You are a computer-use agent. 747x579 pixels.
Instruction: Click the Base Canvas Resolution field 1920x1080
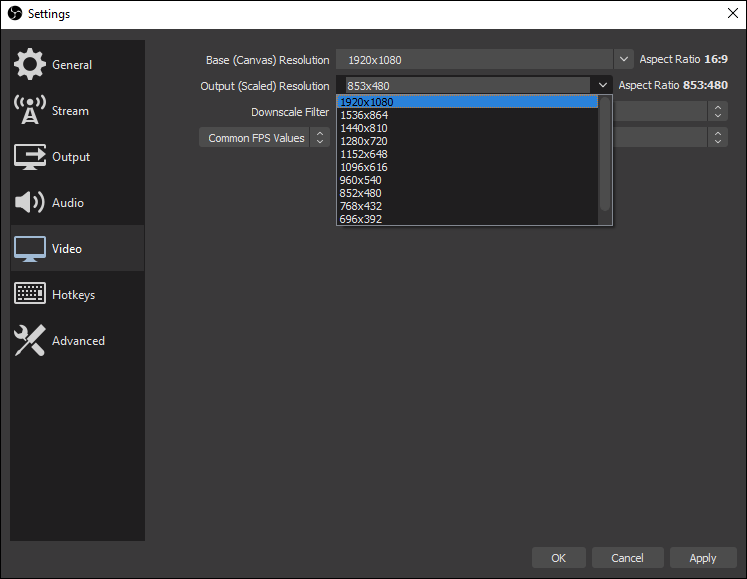[x=474, y=60]
